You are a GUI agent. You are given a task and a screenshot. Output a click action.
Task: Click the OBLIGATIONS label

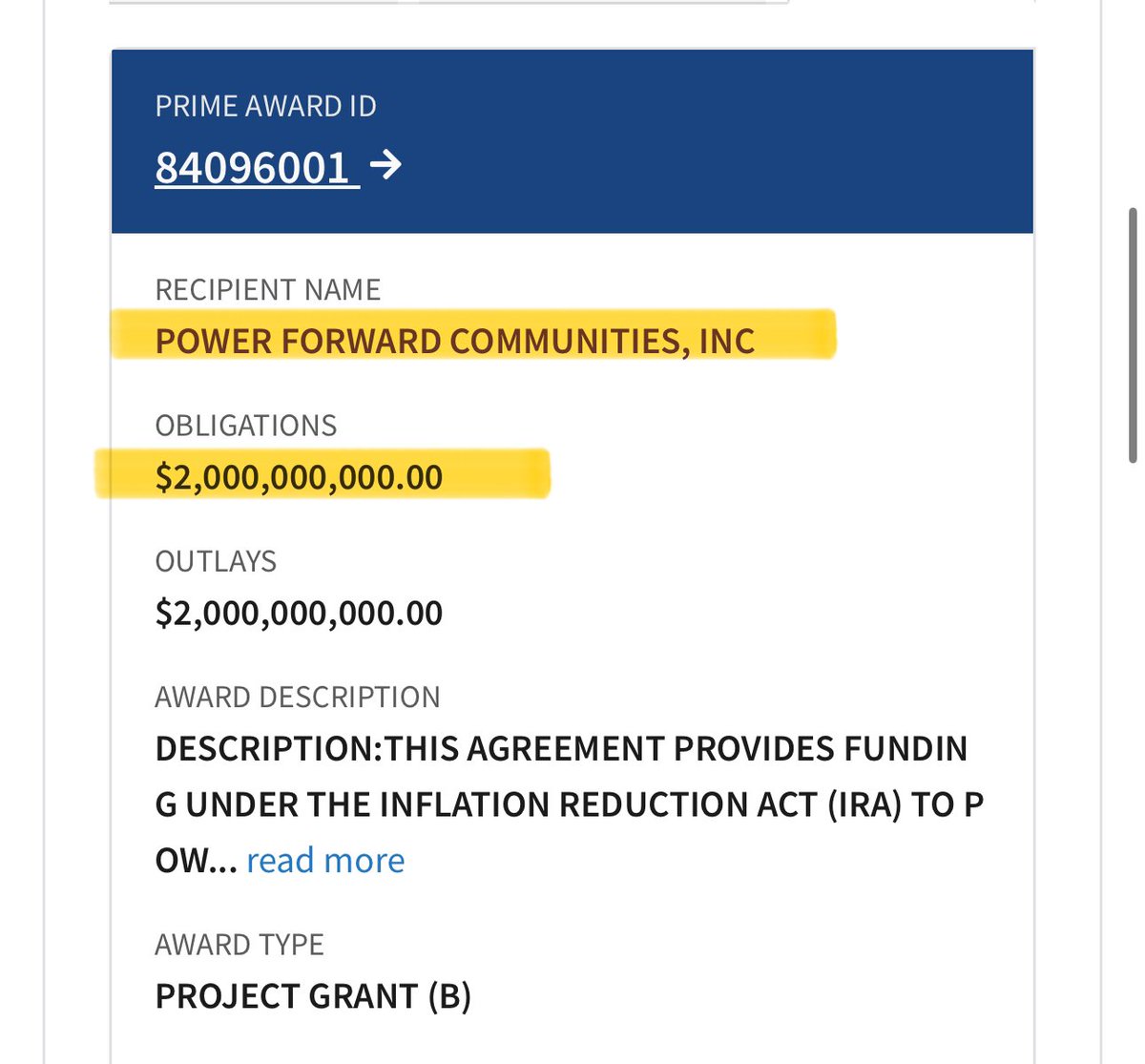[245, 425]
